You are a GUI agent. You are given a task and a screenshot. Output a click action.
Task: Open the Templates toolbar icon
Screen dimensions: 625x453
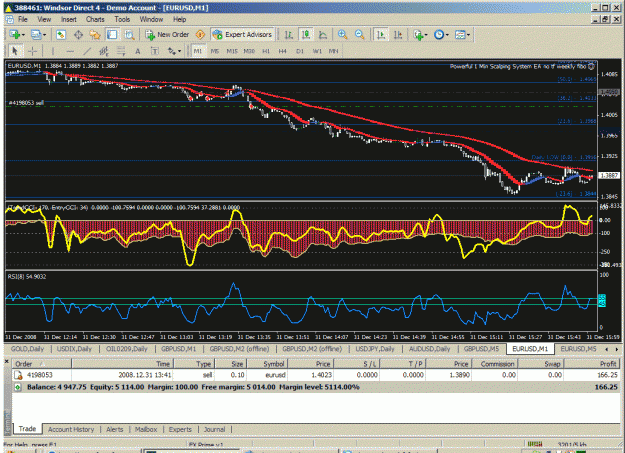click(460, 35)
